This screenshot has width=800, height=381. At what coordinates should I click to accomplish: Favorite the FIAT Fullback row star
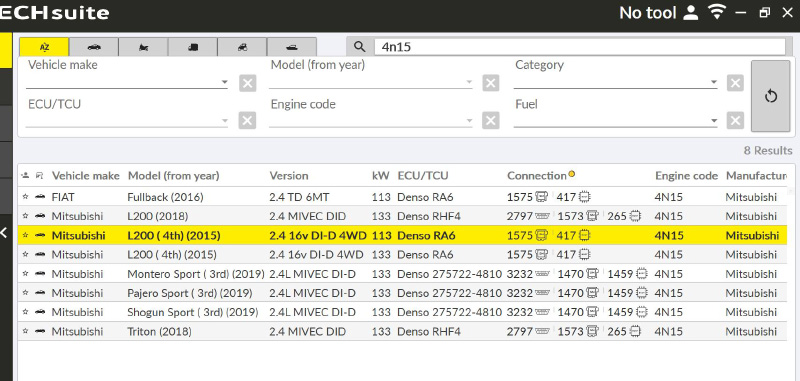25,197
